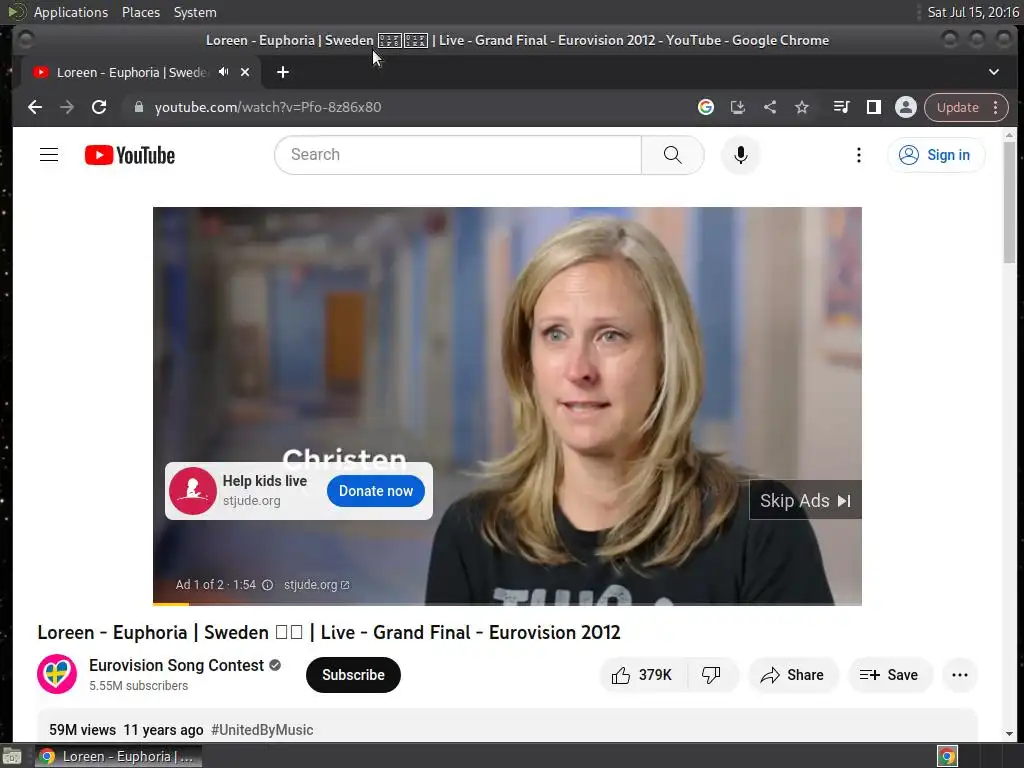Click the 59M views text

click(82, 729)
